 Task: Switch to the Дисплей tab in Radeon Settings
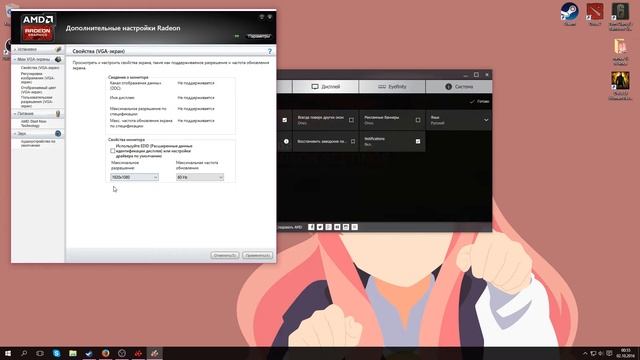325,87
